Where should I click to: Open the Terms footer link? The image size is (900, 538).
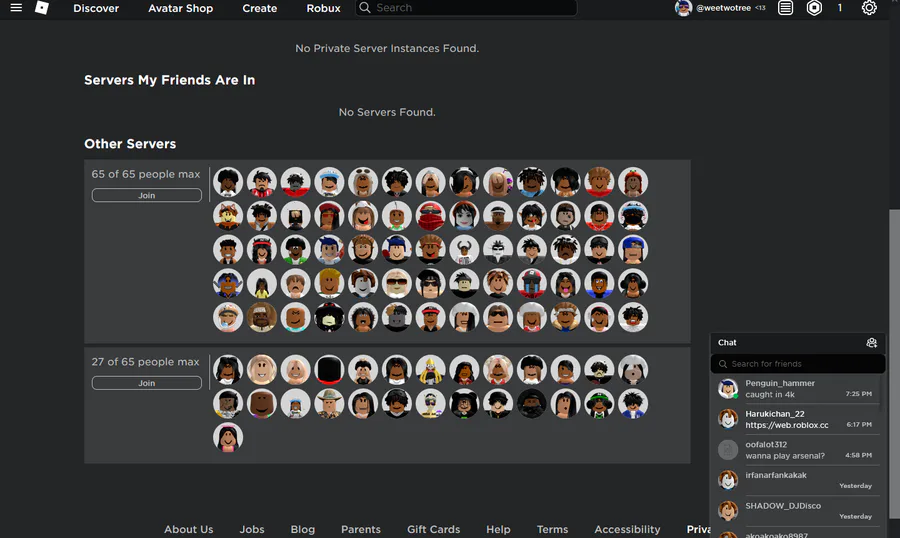[552, 529]
